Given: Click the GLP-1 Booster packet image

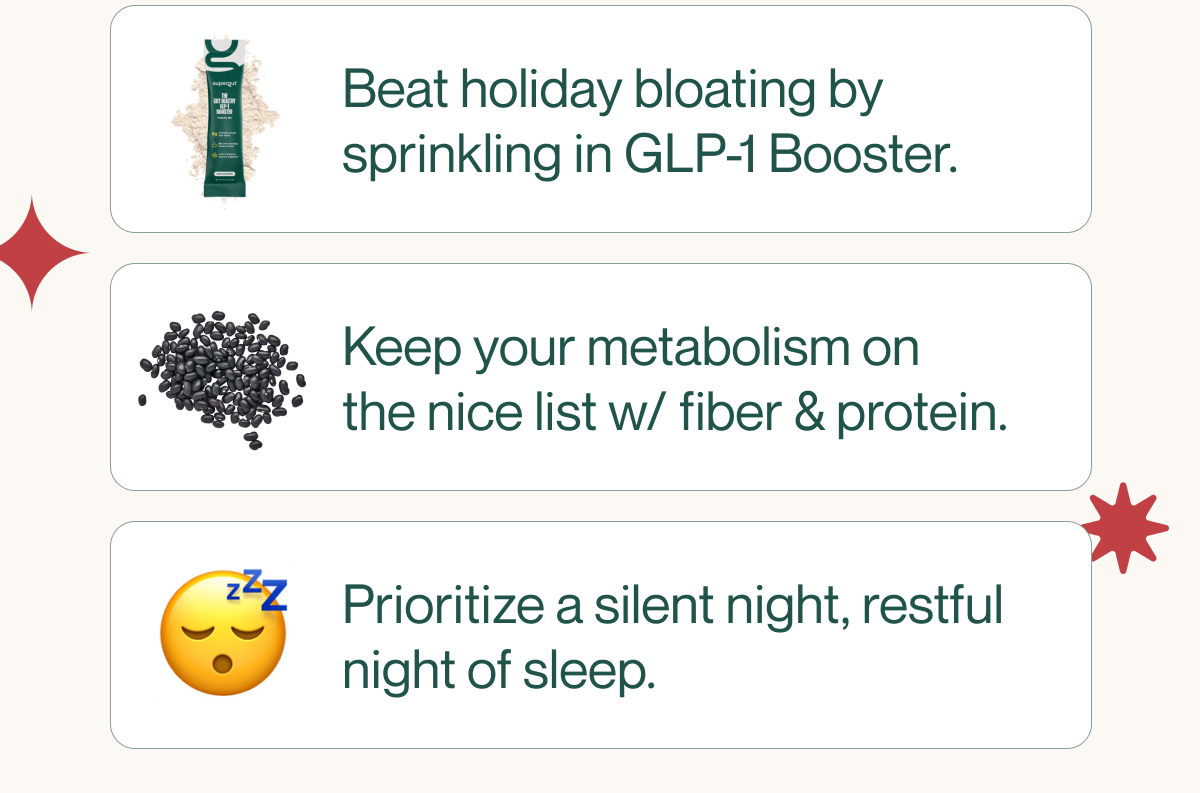Looking at the screenshot, I should click(x=224, y=118).
